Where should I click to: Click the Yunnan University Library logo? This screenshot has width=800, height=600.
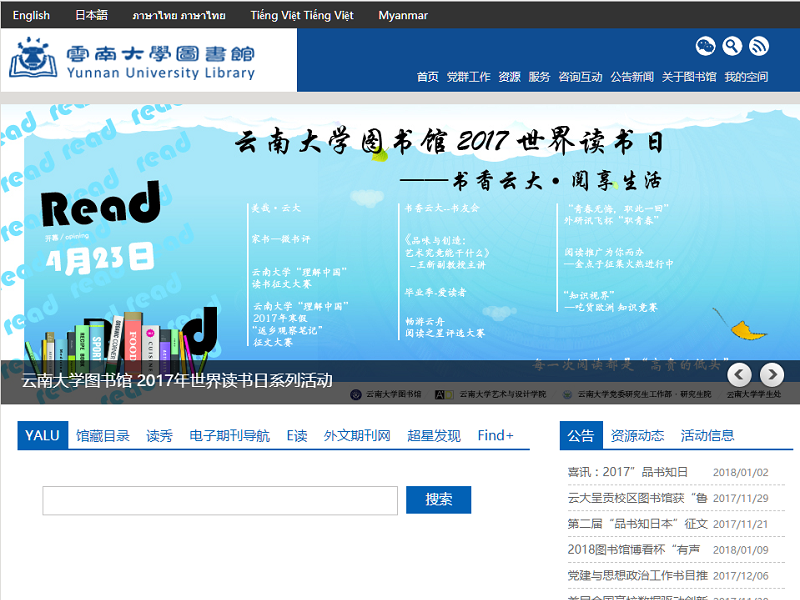pyautogui.click(x=133, y=59)
